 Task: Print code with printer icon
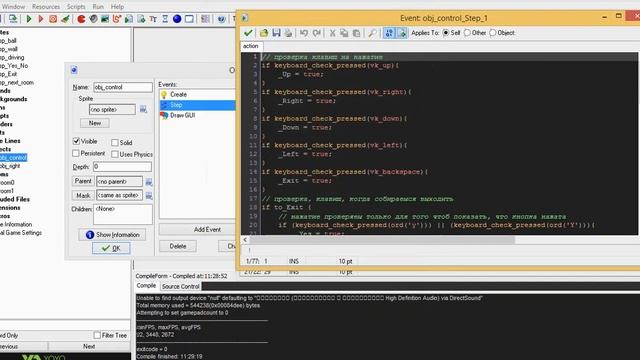click(x=288, y=33)
